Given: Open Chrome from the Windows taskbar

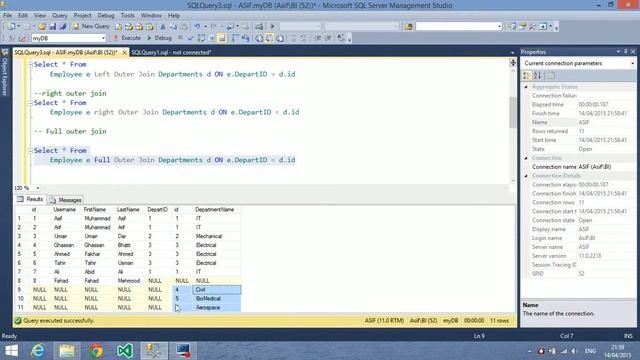Looking at the screenshot, I should pyautogui.click(x=96, y=351).
